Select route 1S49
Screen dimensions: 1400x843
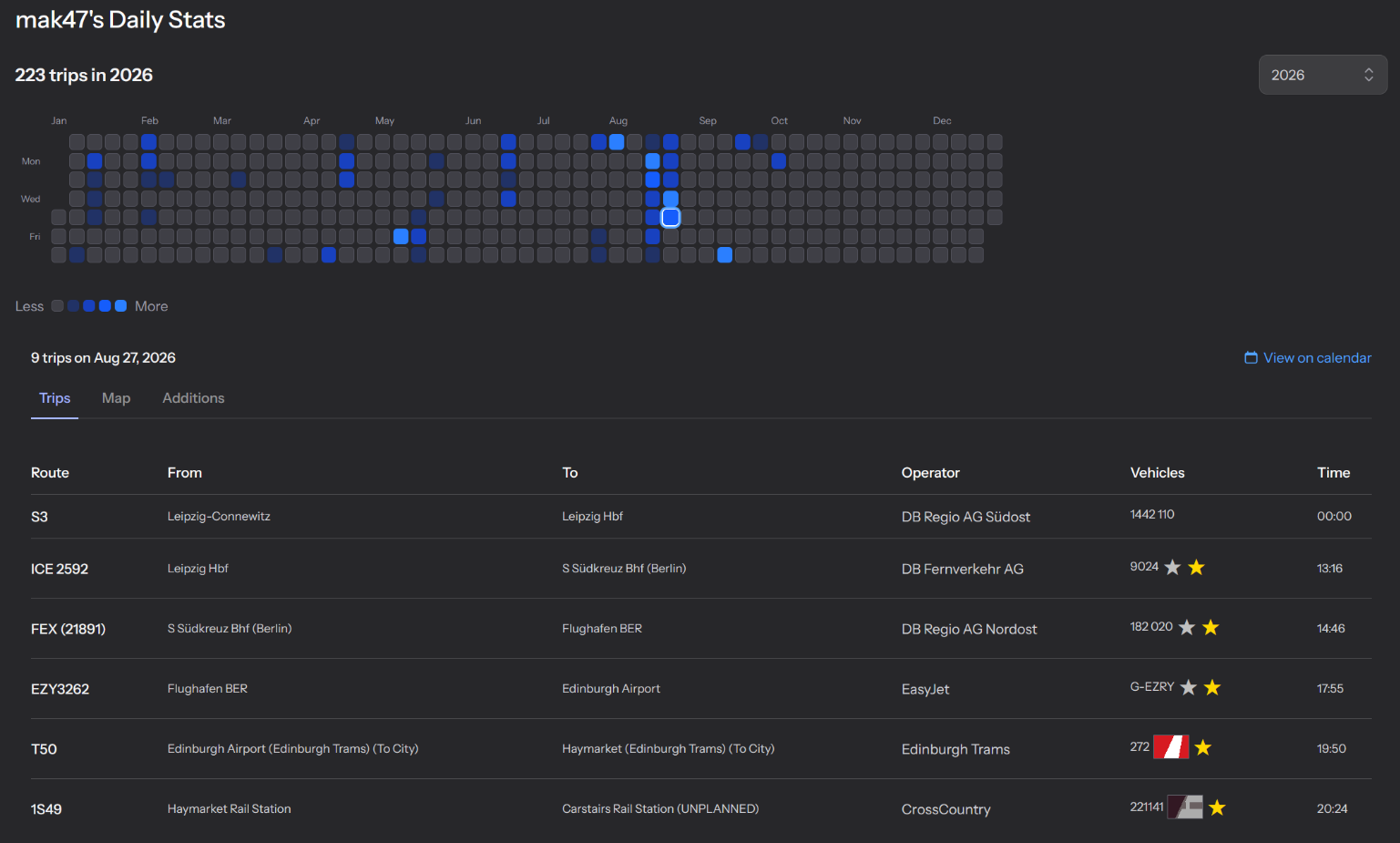(x=46, y=809)
